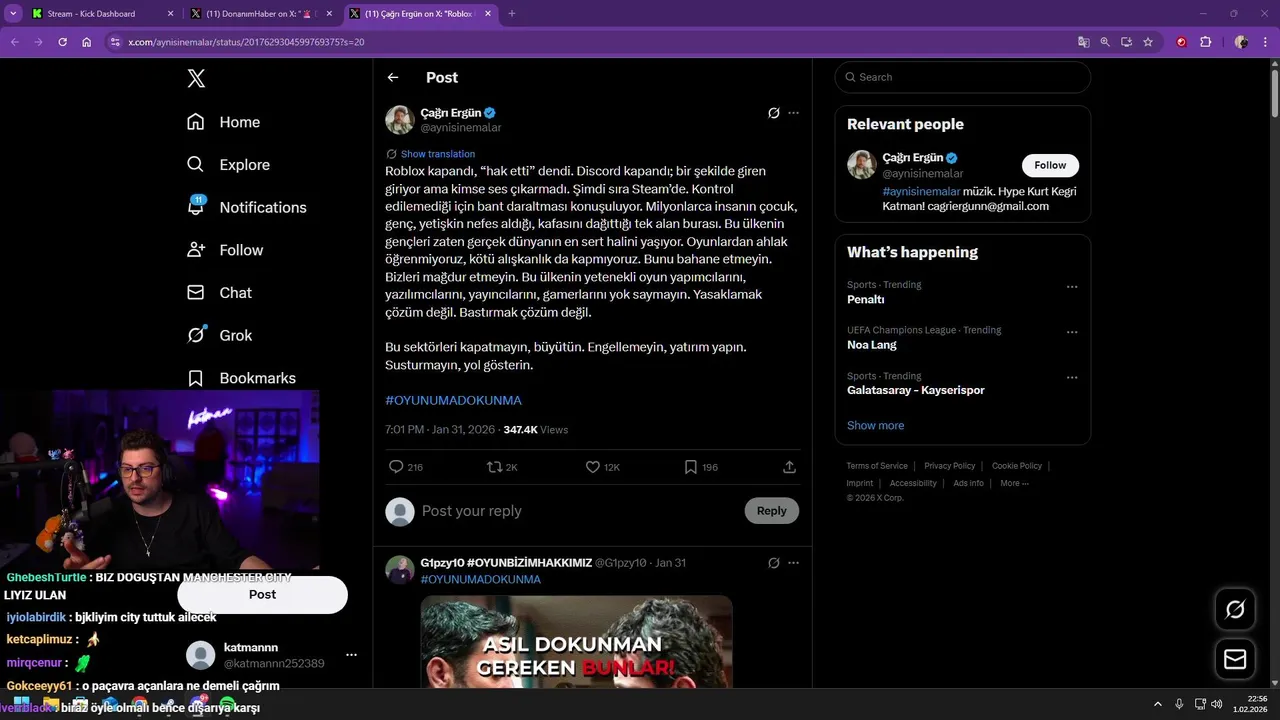Open more options on Çağrı Ergün's post
The image size is (1280, 720).
point(793,113)
